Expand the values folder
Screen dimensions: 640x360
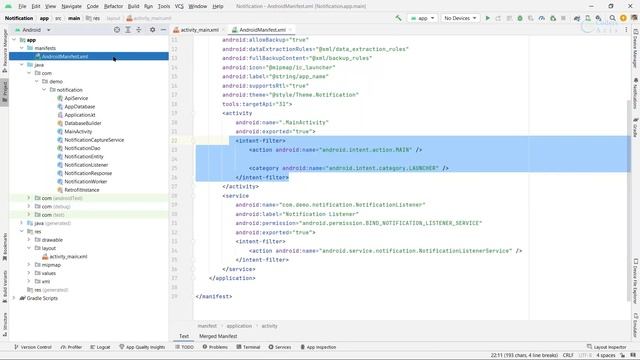[x=29, y=273]
